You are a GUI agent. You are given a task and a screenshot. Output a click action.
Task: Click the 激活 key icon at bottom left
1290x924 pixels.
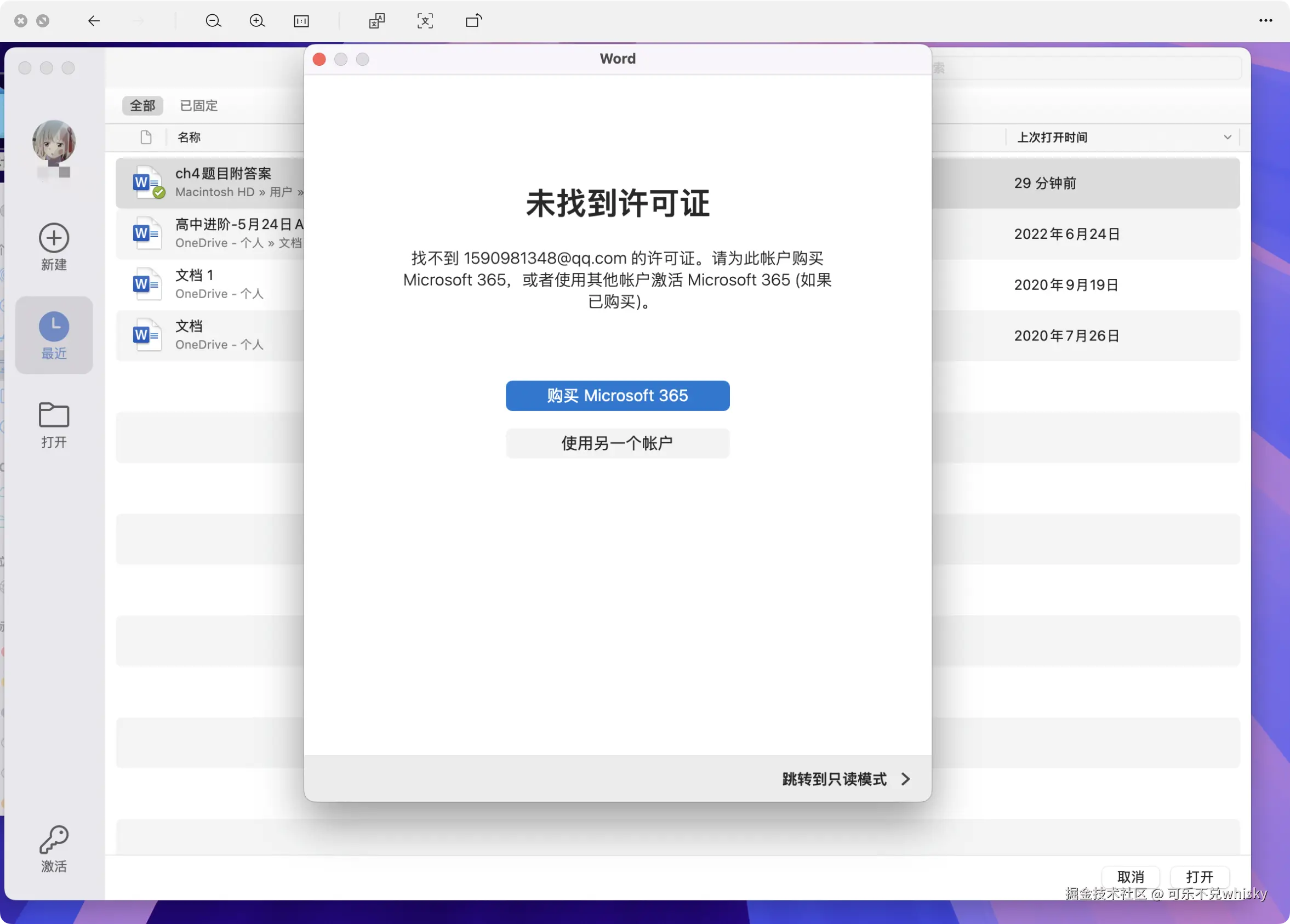click(54, 849)
